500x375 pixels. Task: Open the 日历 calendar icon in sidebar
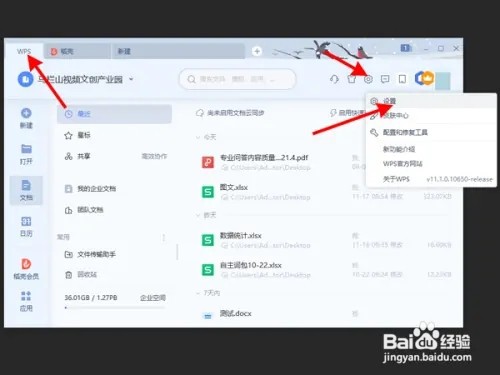[26, 221]
